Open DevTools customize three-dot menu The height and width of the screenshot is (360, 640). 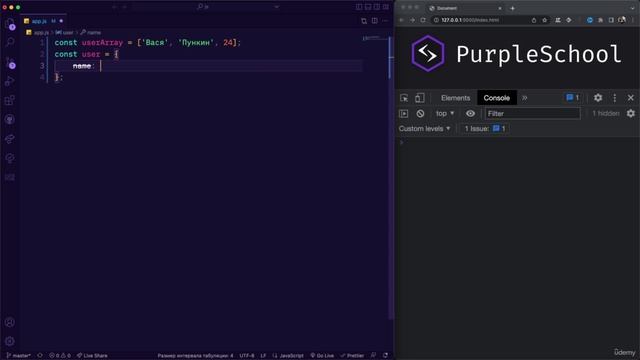(615, 98)
